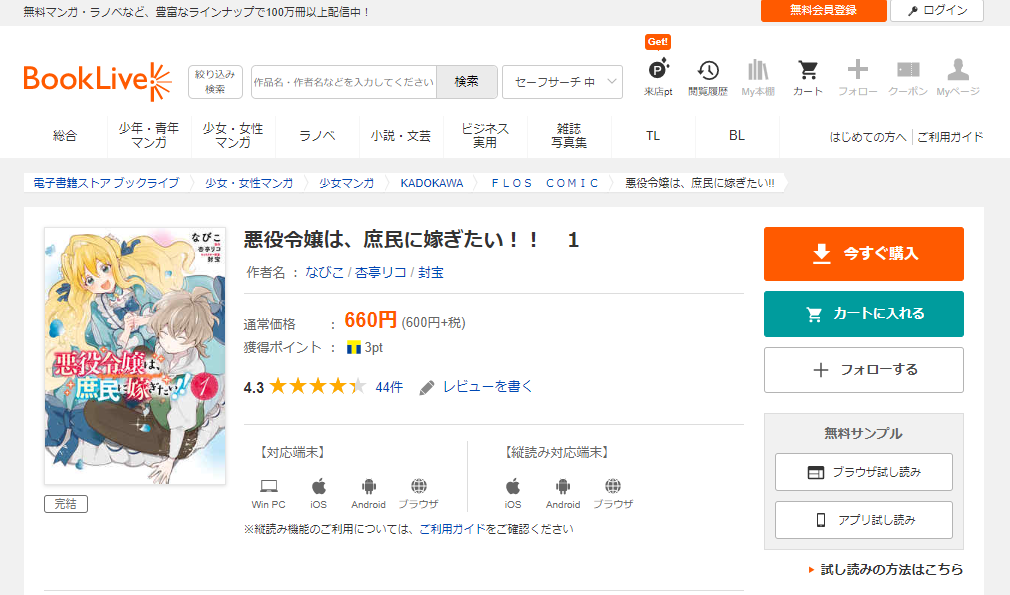Image resolution: width=1010 pixels, height=595 pixels.
Task: Select the 少女・女性マンガ category tab
Action: 232,136
